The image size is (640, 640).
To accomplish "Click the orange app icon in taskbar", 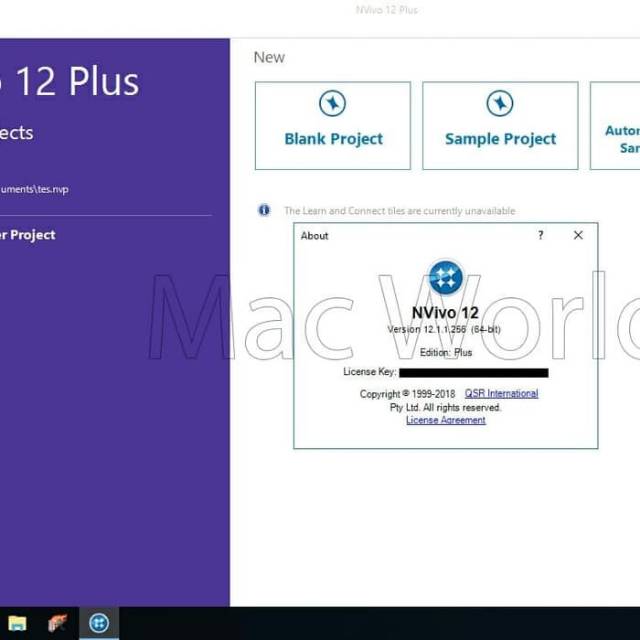I will pos(58,624).
